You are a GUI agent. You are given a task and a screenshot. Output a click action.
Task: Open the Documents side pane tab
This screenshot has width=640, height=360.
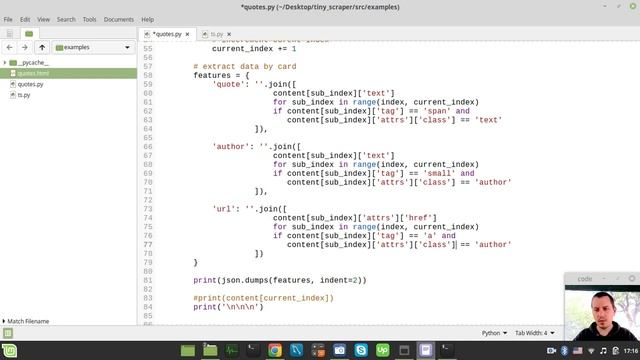click(10, 34)
